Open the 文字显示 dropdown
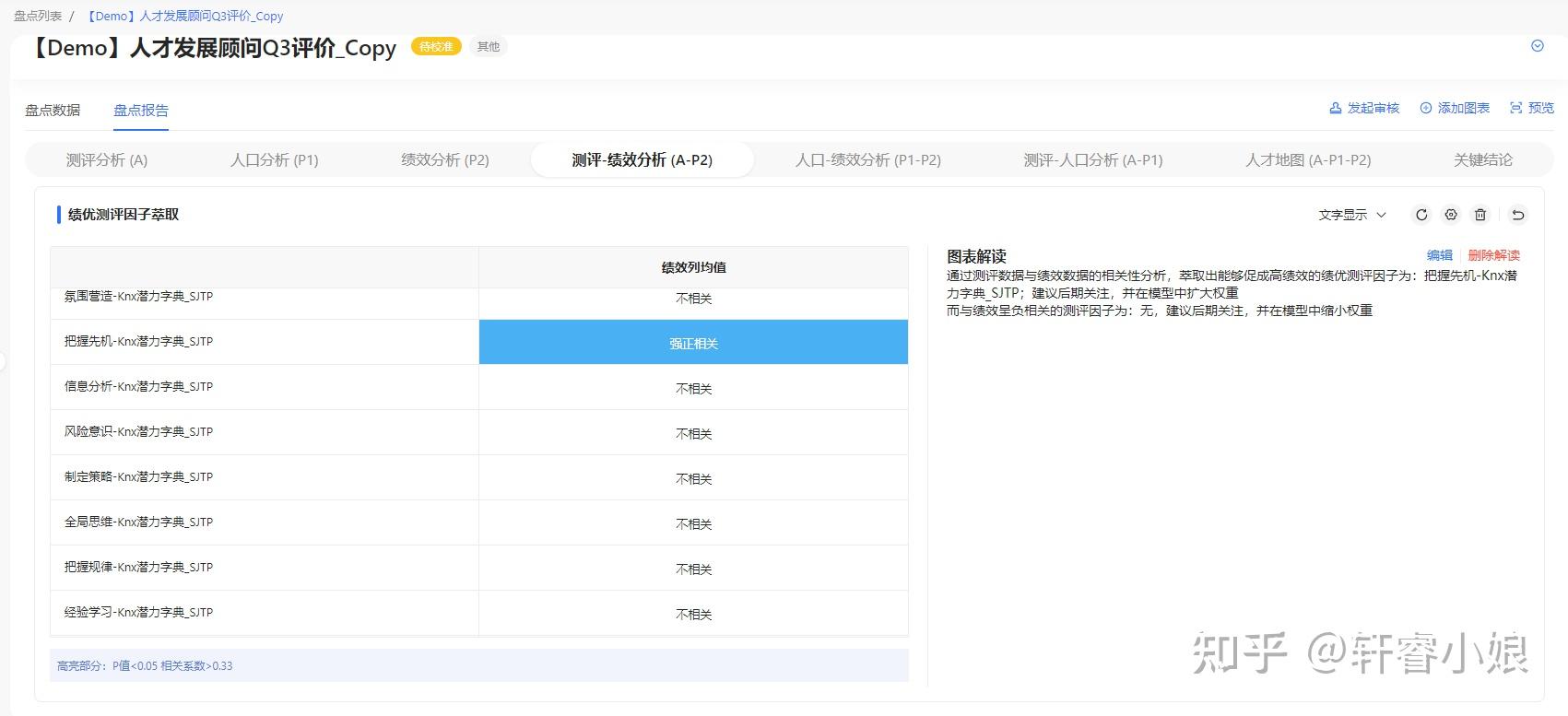 pyautogui.click(x=1352, y=215)
